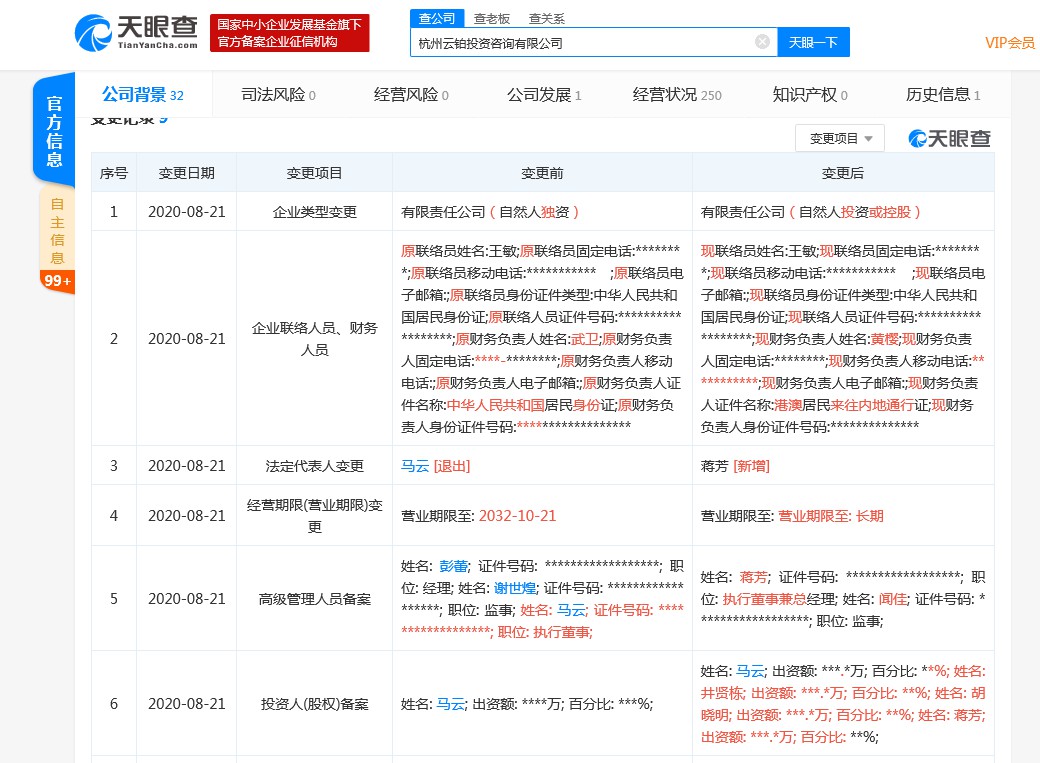
Task: Open the 公司发展 tab
Action: [544, 95]
